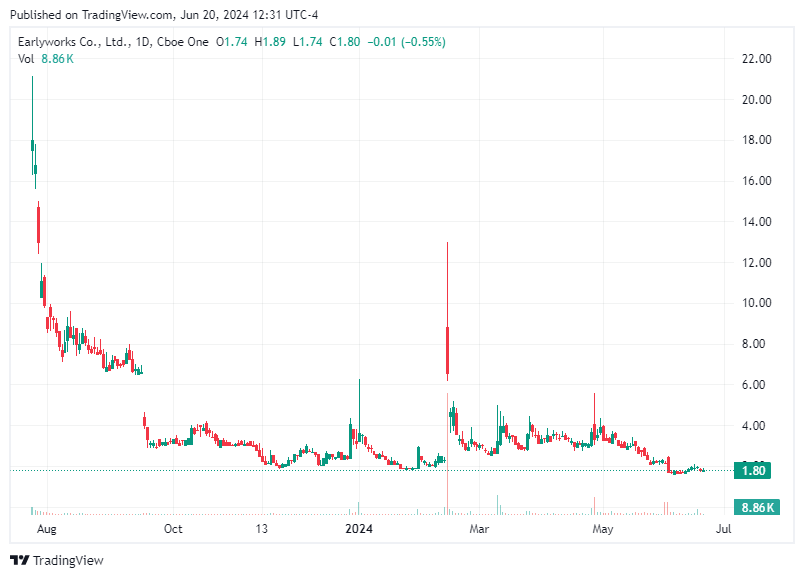Select the tall red spike candle near February
Image resolution: width=804 pixels, height=578 pixels.
[447, 350]
